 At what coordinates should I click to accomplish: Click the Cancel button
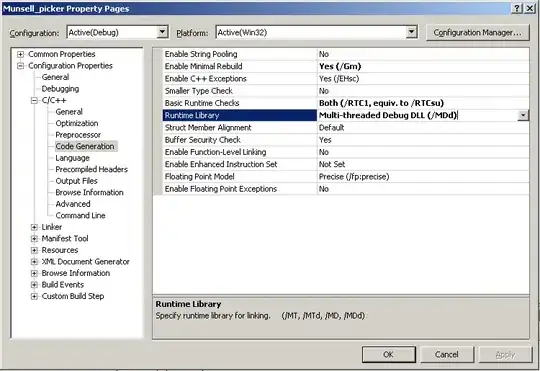point(447,354)
